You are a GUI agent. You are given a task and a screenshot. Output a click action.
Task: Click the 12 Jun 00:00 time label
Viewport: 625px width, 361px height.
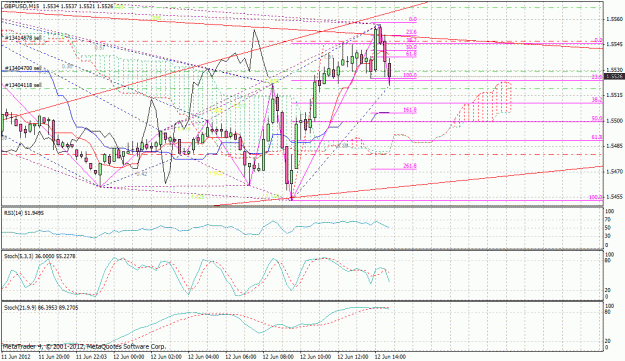click(128, 357)
